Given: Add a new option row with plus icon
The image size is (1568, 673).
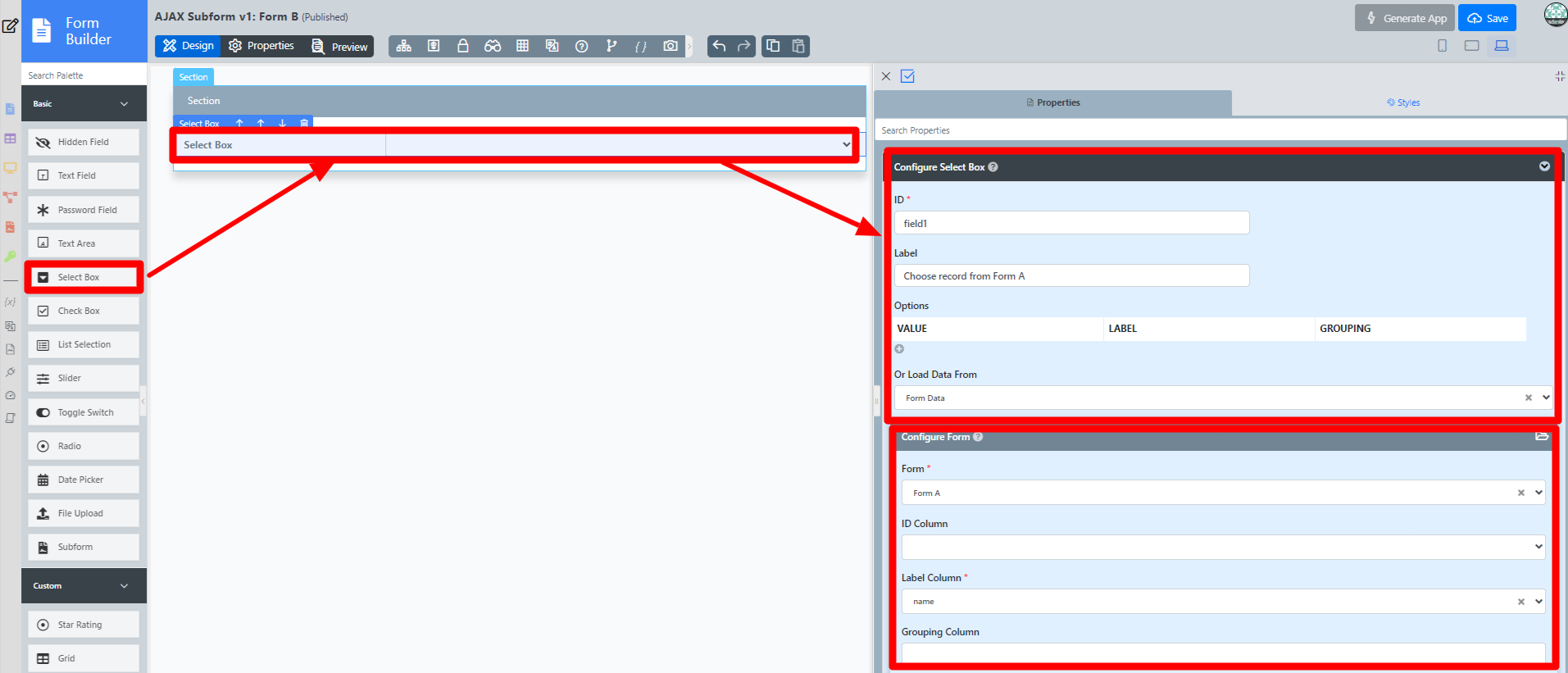Looking at the screenshot, I should click(x=899, y=349).
